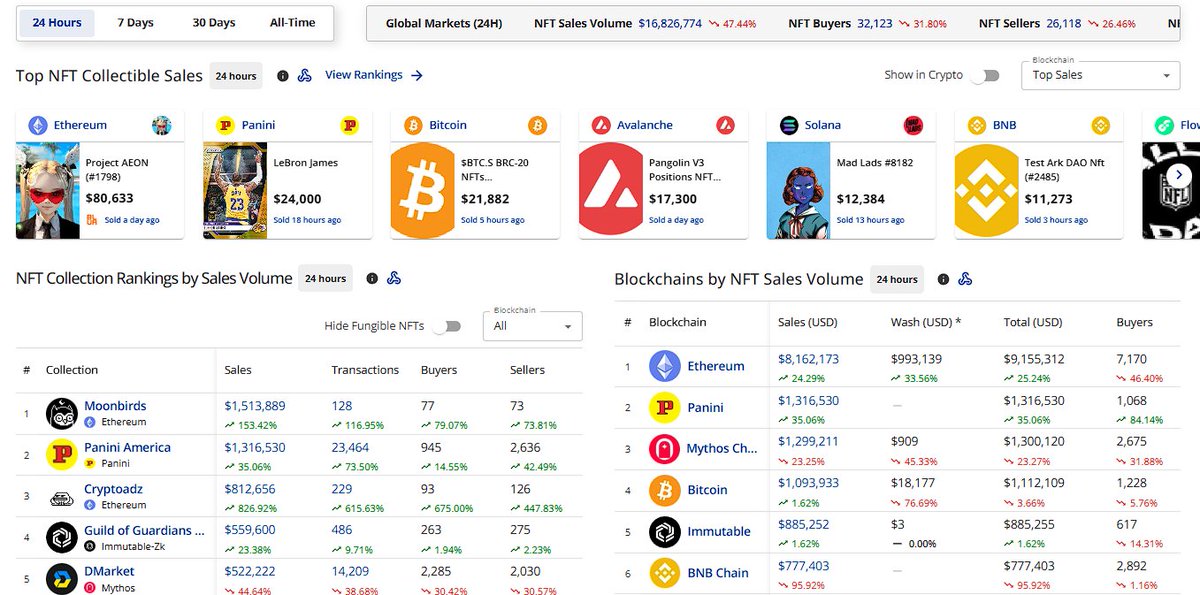Select the Ethereum blockchain icon next to rank 1
1200x595 pixels.
tap(666, 366)
